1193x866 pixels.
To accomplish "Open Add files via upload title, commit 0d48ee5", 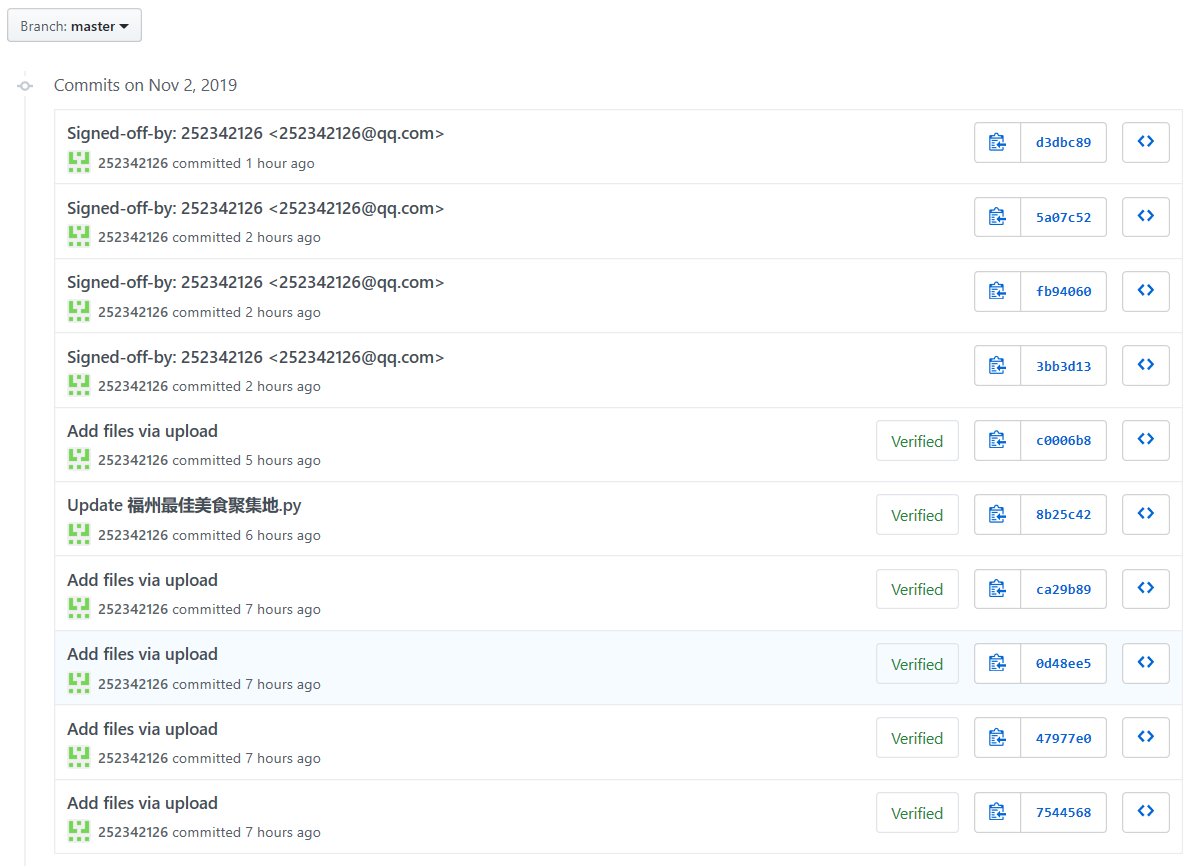I will tap(142, 654).
